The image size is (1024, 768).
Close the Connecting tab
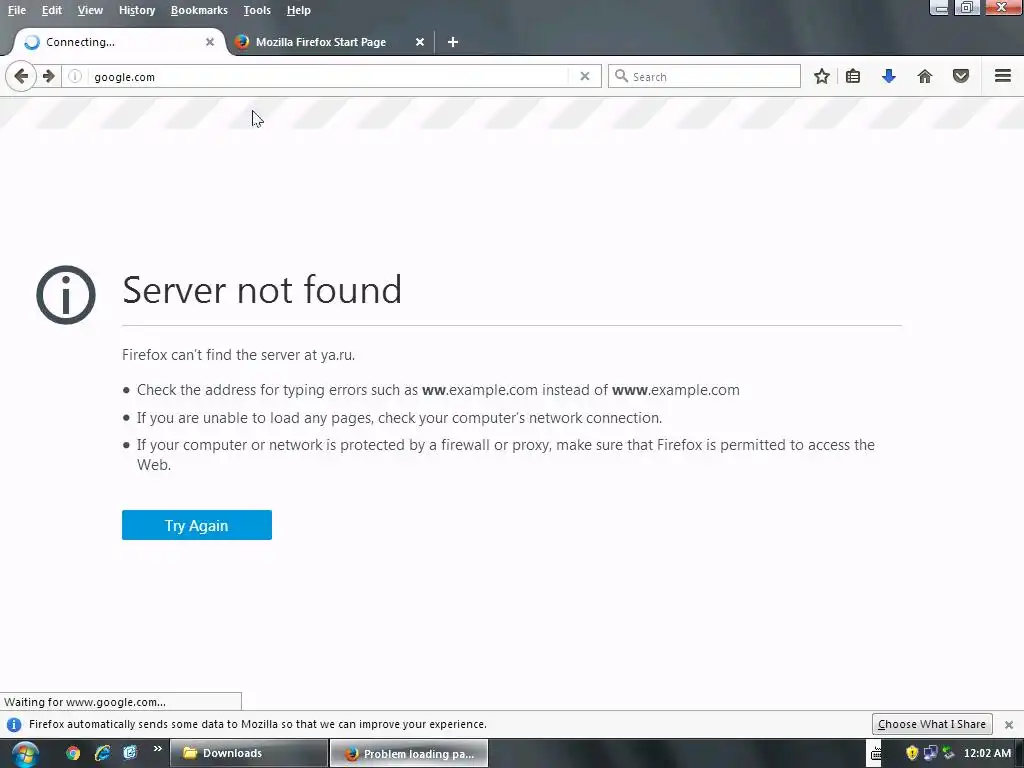tap(210, 42)
